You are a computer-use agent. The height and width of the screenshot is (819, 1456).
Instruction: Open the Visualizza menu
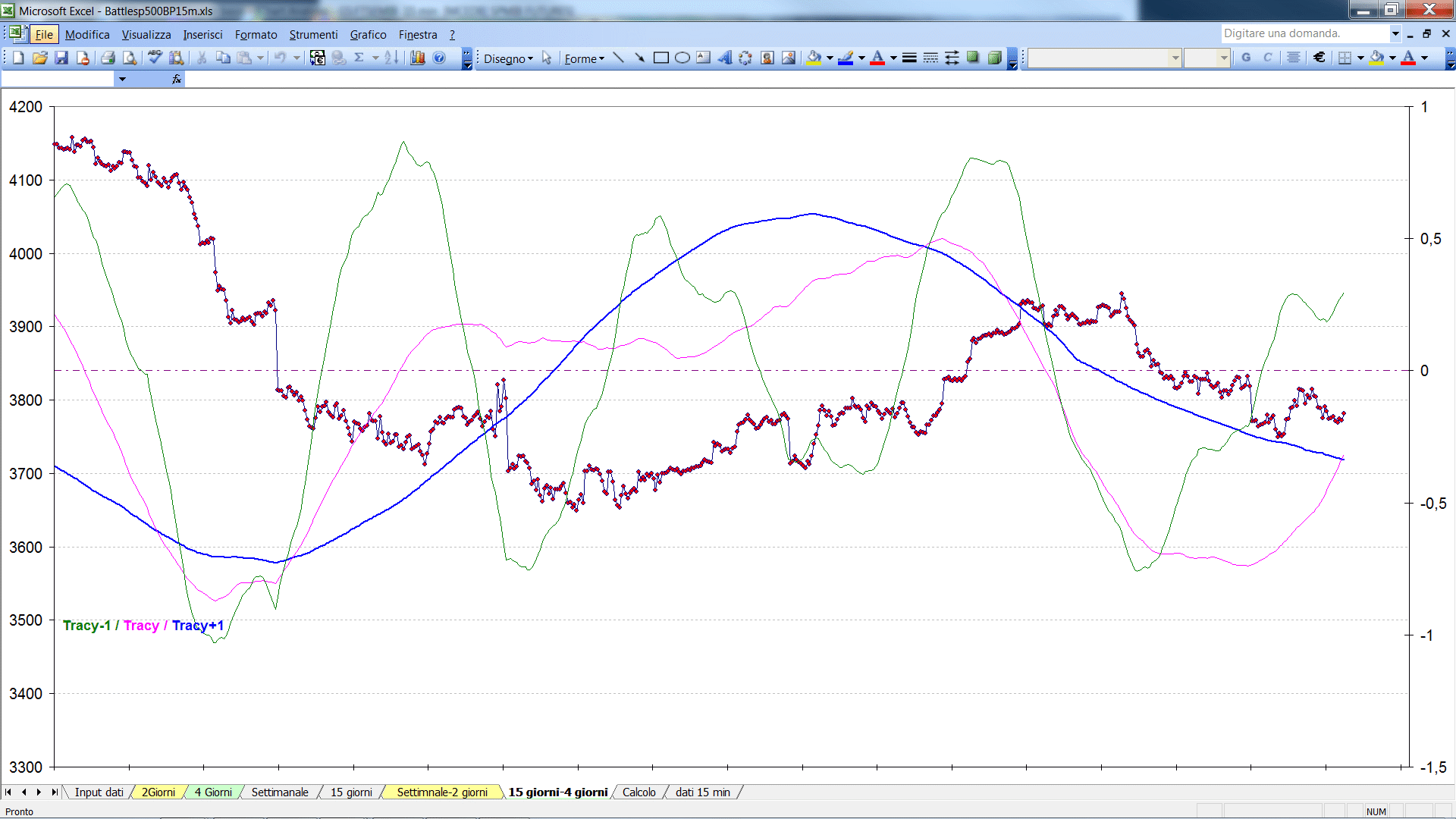pyautogui.click(x=146, y=34)
